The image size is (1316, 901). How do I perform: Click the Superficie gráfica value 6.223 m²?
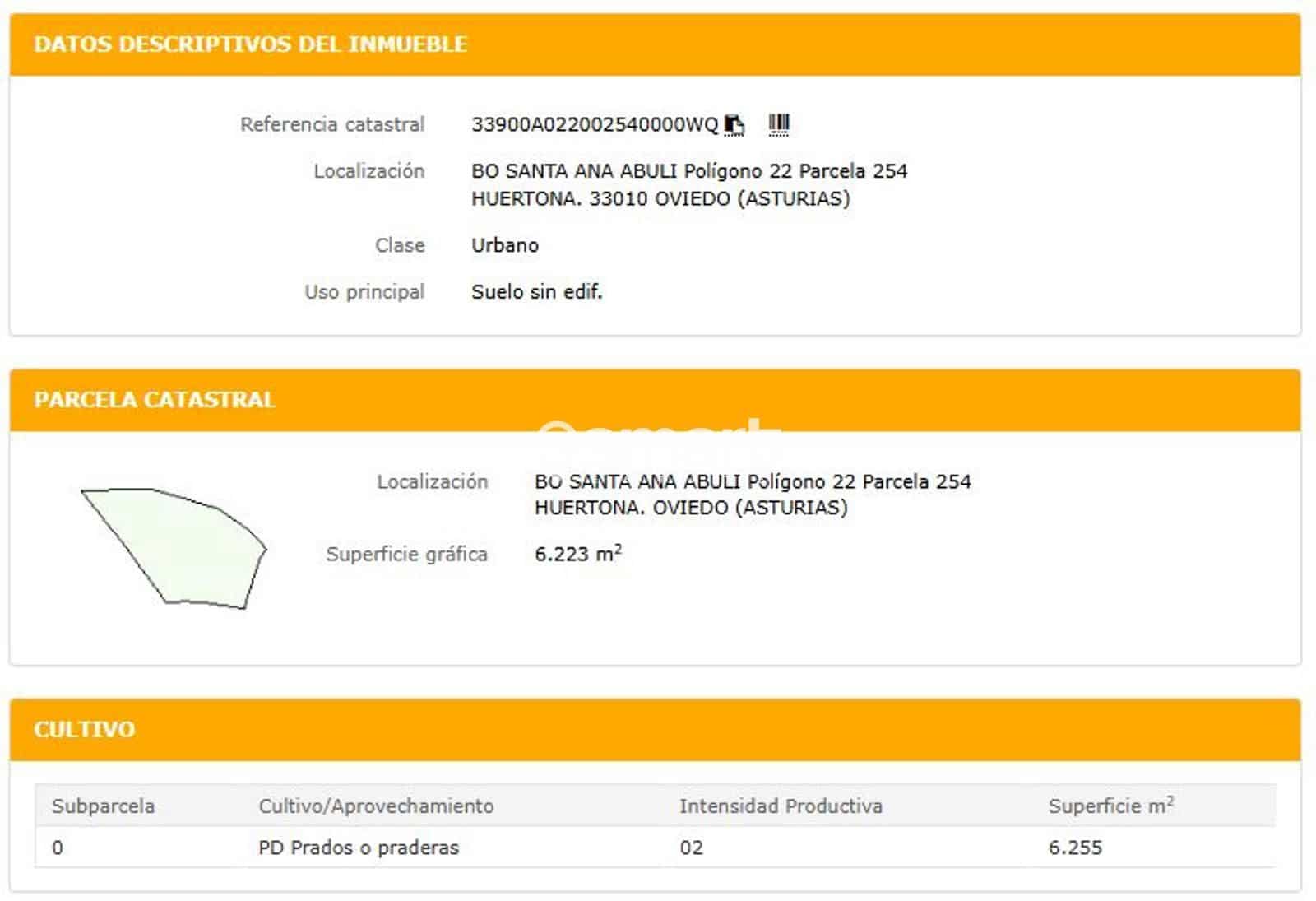click(579, 554)
